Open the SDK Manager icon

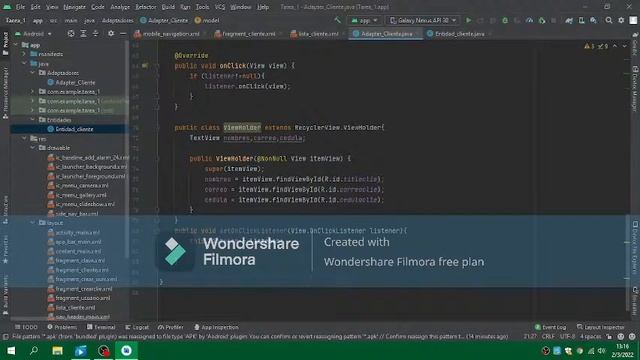(593, 20)
